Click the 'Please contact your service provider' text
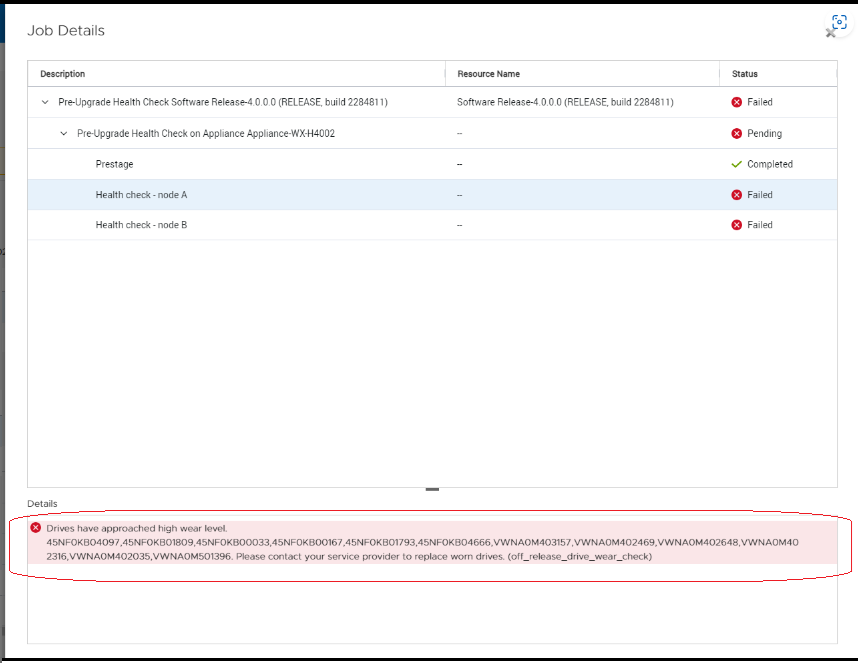858x663 pixels. coord(370,557)
